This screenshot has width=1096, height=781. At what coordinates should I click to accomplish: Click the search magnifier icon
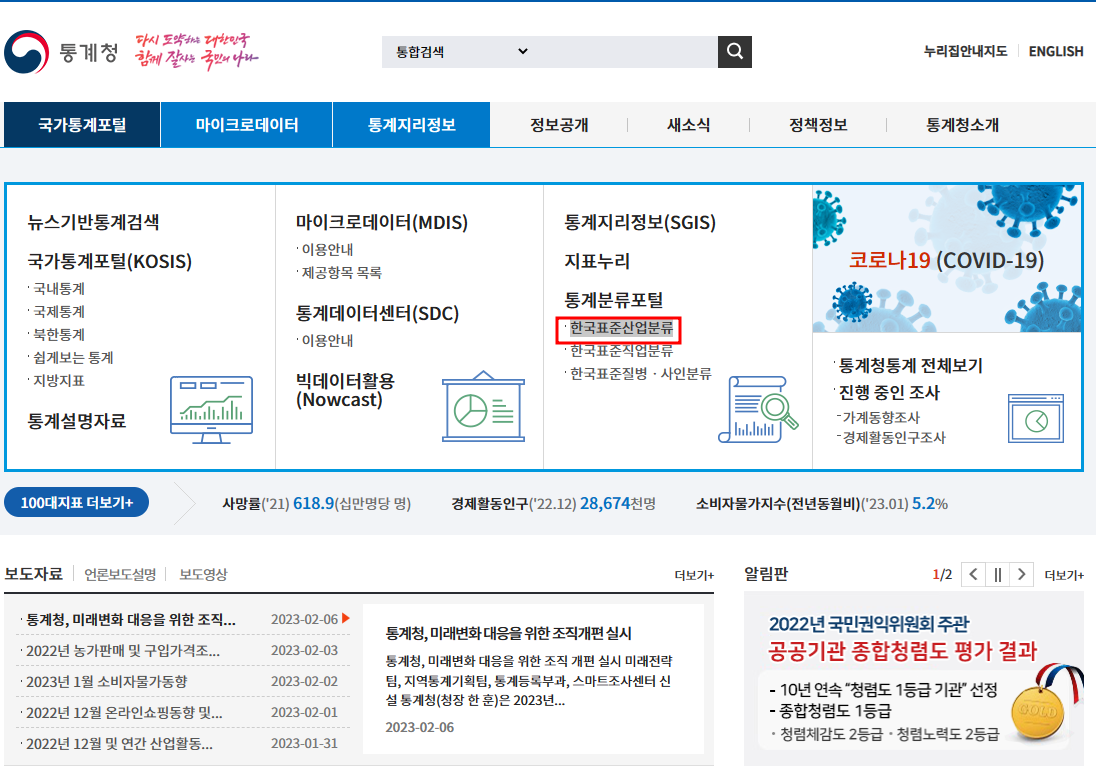tap(734, 51)
